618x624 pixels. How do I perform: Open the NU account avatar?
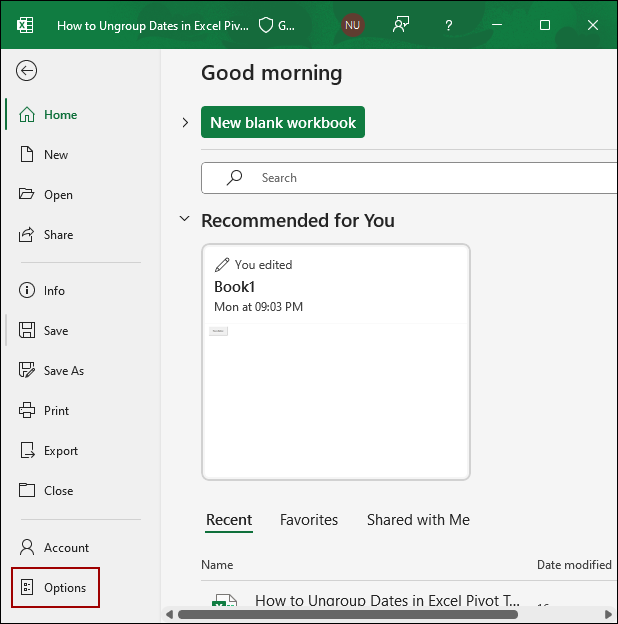click(353, 25)
